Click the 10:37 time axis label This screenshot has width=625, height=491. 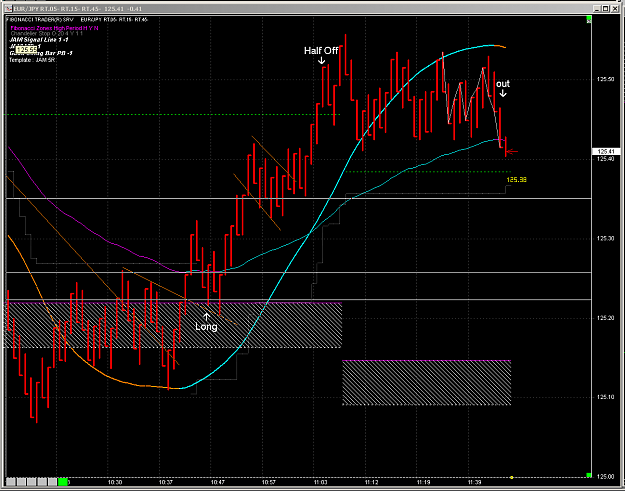(x=166, y=482)
